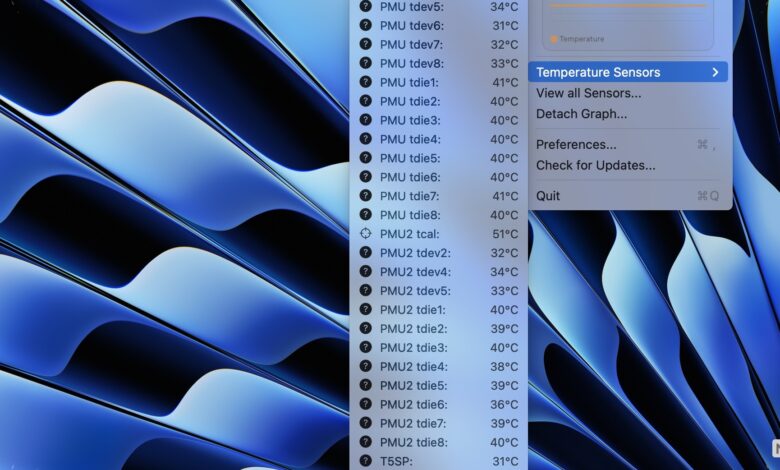Select the PMU2 tdev2 sensor label
The width and height of the screenshot is (780, 470).
415,253
